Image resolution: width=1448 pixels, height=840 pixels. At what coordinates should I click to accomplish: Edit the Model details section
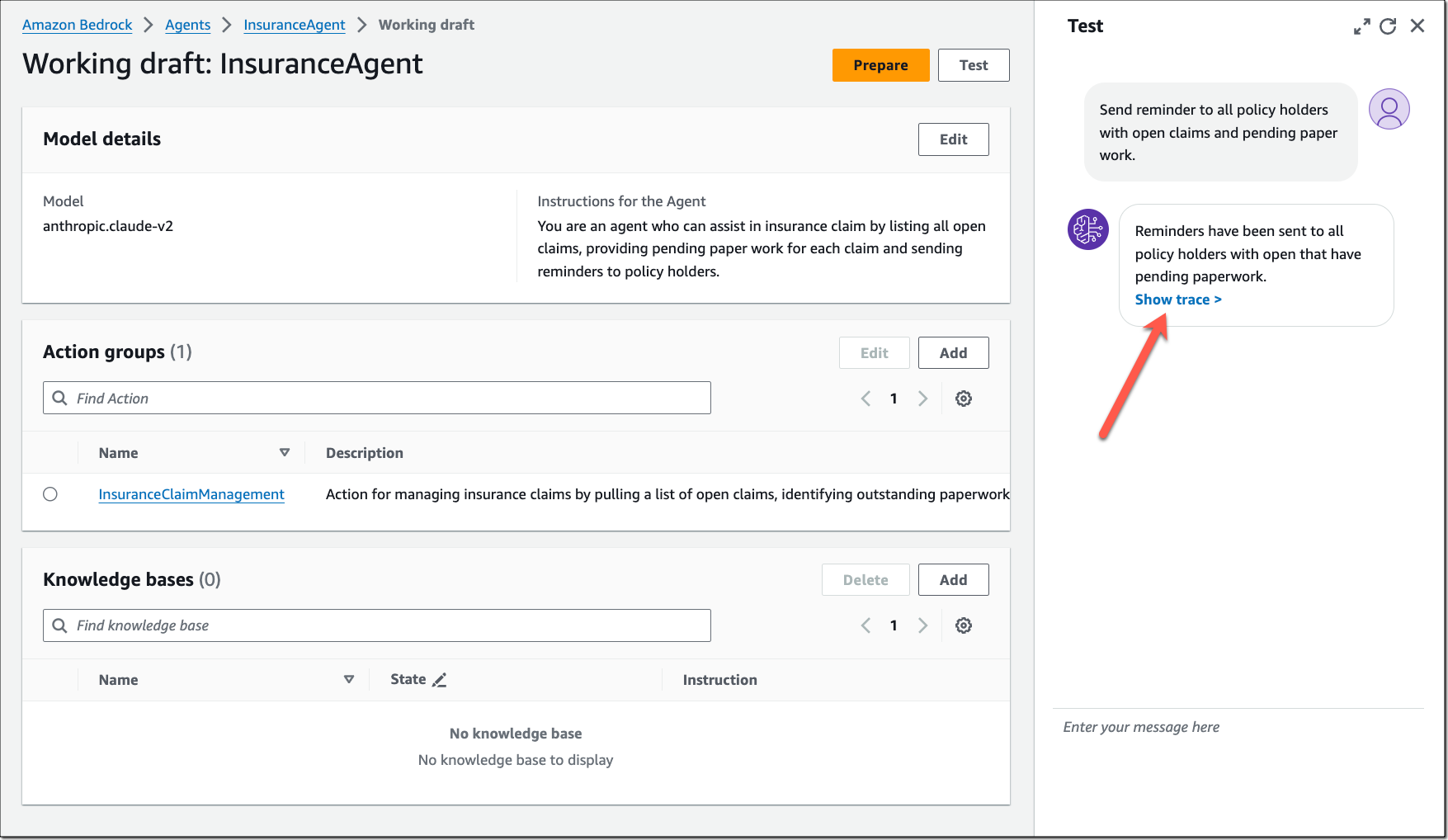pyautogui.click(x=953, y=139)
